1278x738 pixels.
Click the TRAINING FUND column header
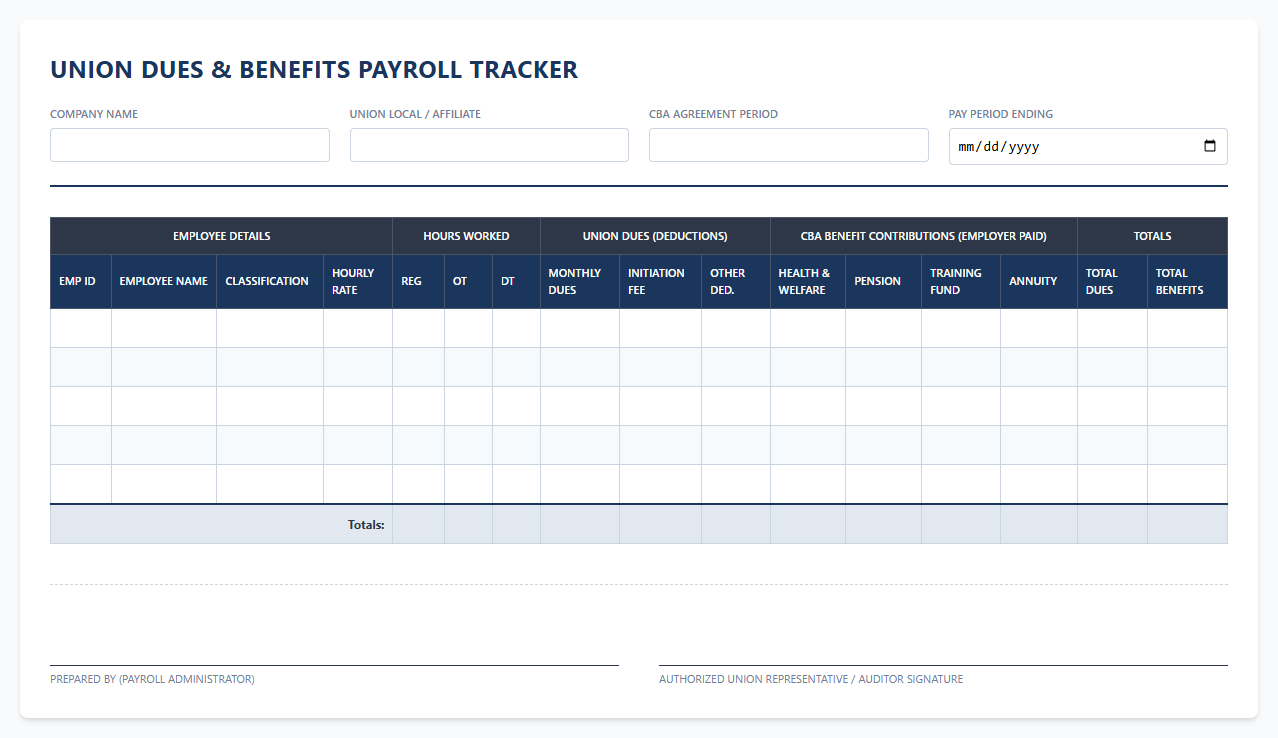pyautogui.click(x=961, y=282)
